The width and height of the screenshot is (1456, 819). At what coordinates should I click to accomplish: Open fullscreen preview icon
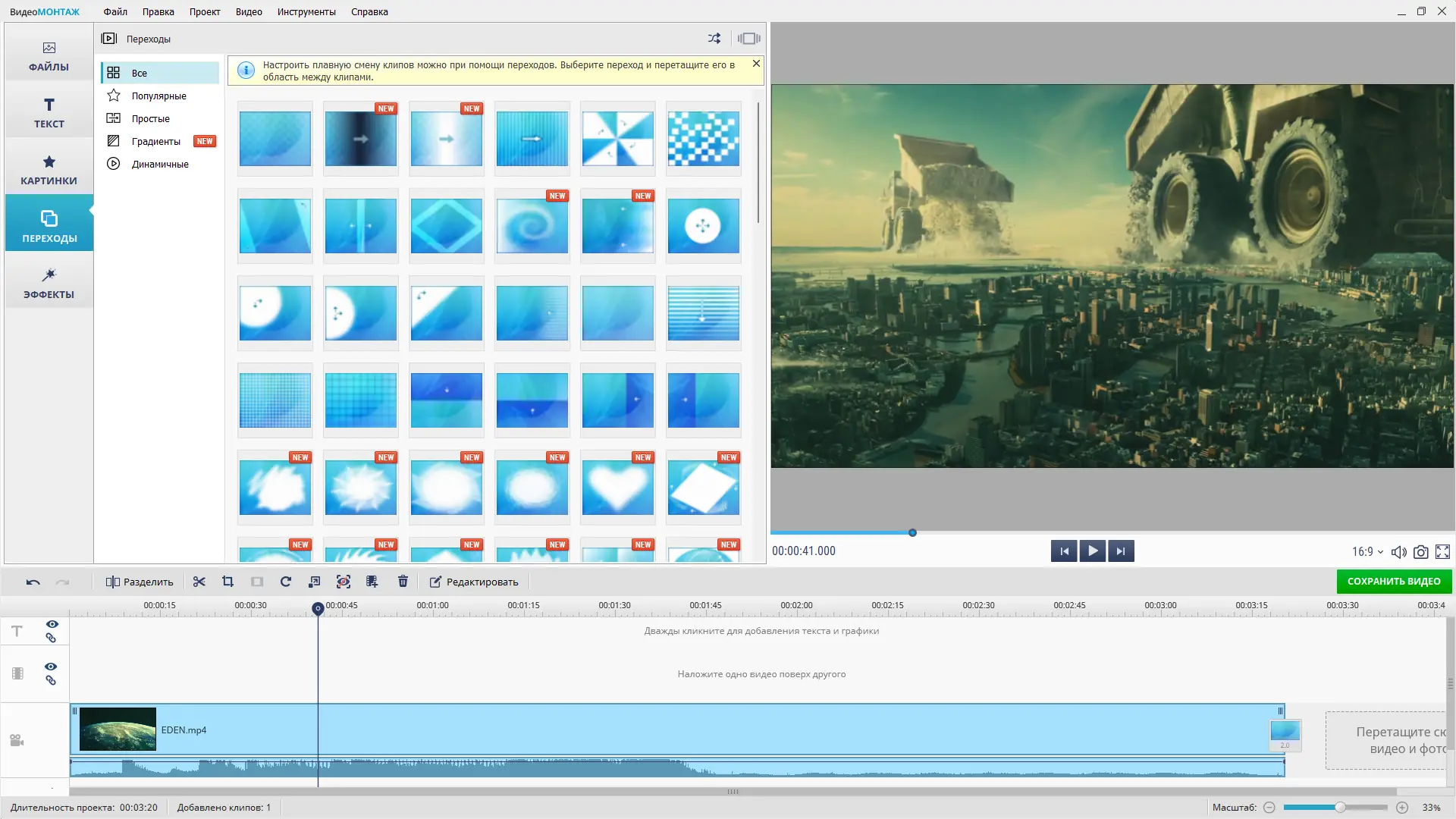[1442, 552]
